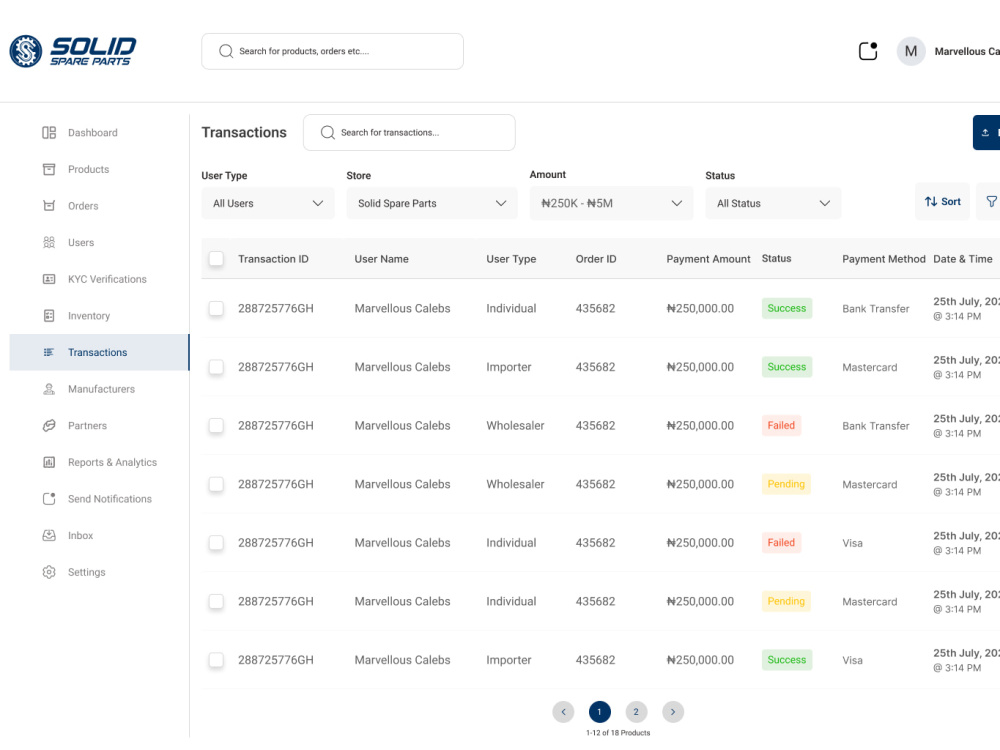
Task: Click the Reports & Analytics chart icon
Action: click(x=49, y=462)
